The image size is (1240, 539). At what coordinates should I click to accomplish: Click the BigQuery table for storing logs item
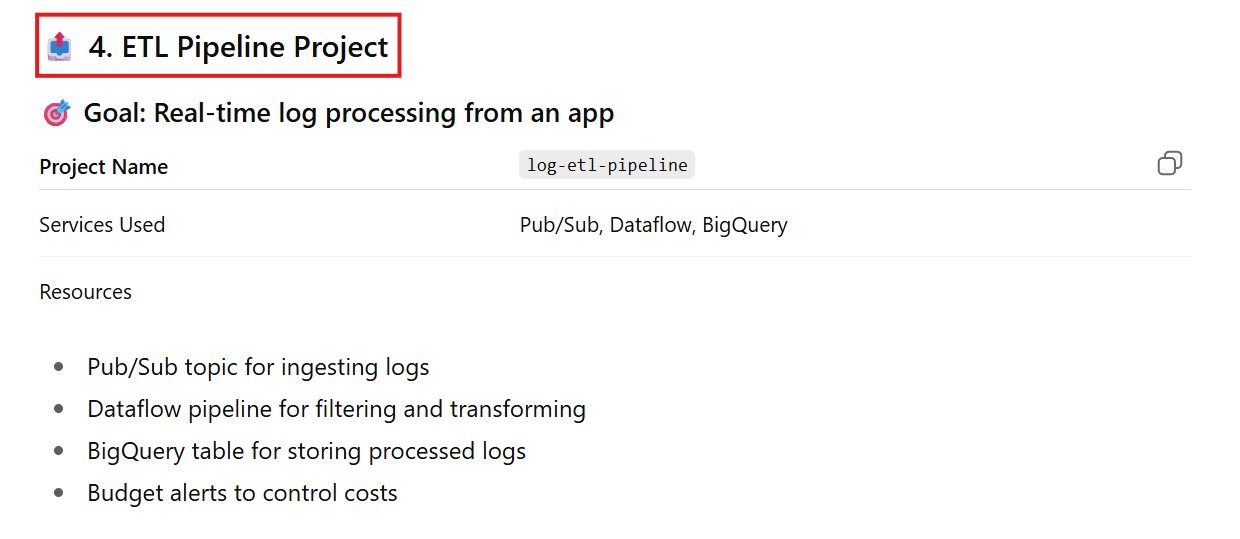click(306, 451)
